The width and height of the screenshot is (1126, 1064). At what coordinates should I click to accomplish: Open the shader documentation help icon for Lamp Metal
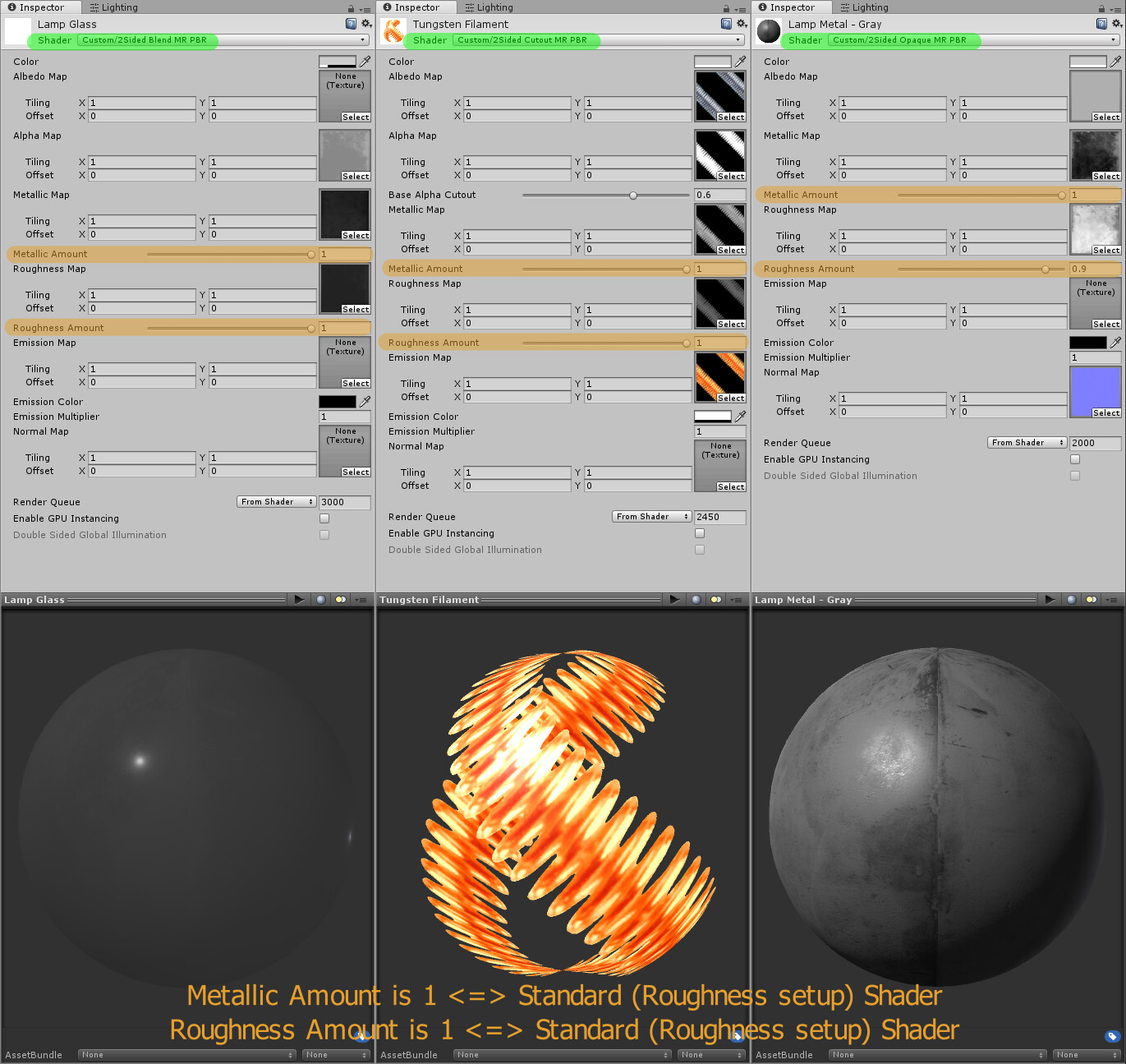1101,23
